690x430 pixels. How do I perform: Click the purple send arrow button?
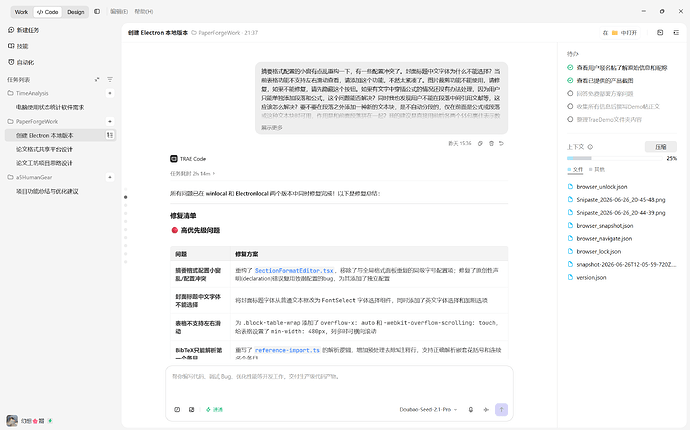pos(501,409)
